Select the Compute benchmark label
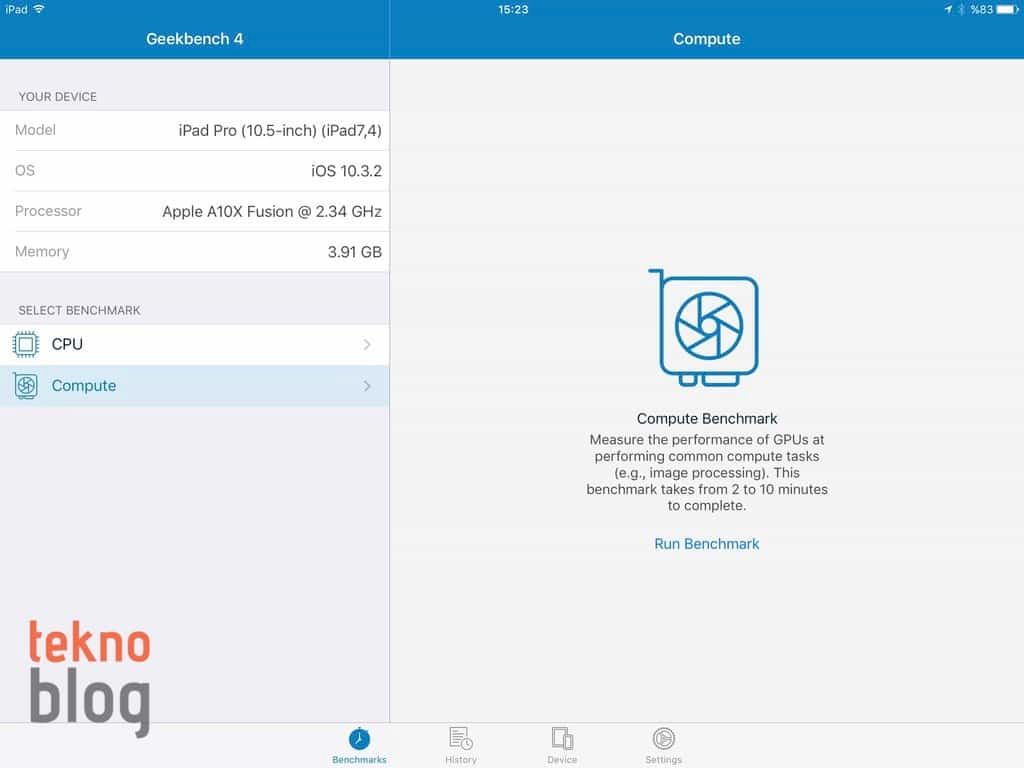 pyautogui.click(x=84, y=386)
